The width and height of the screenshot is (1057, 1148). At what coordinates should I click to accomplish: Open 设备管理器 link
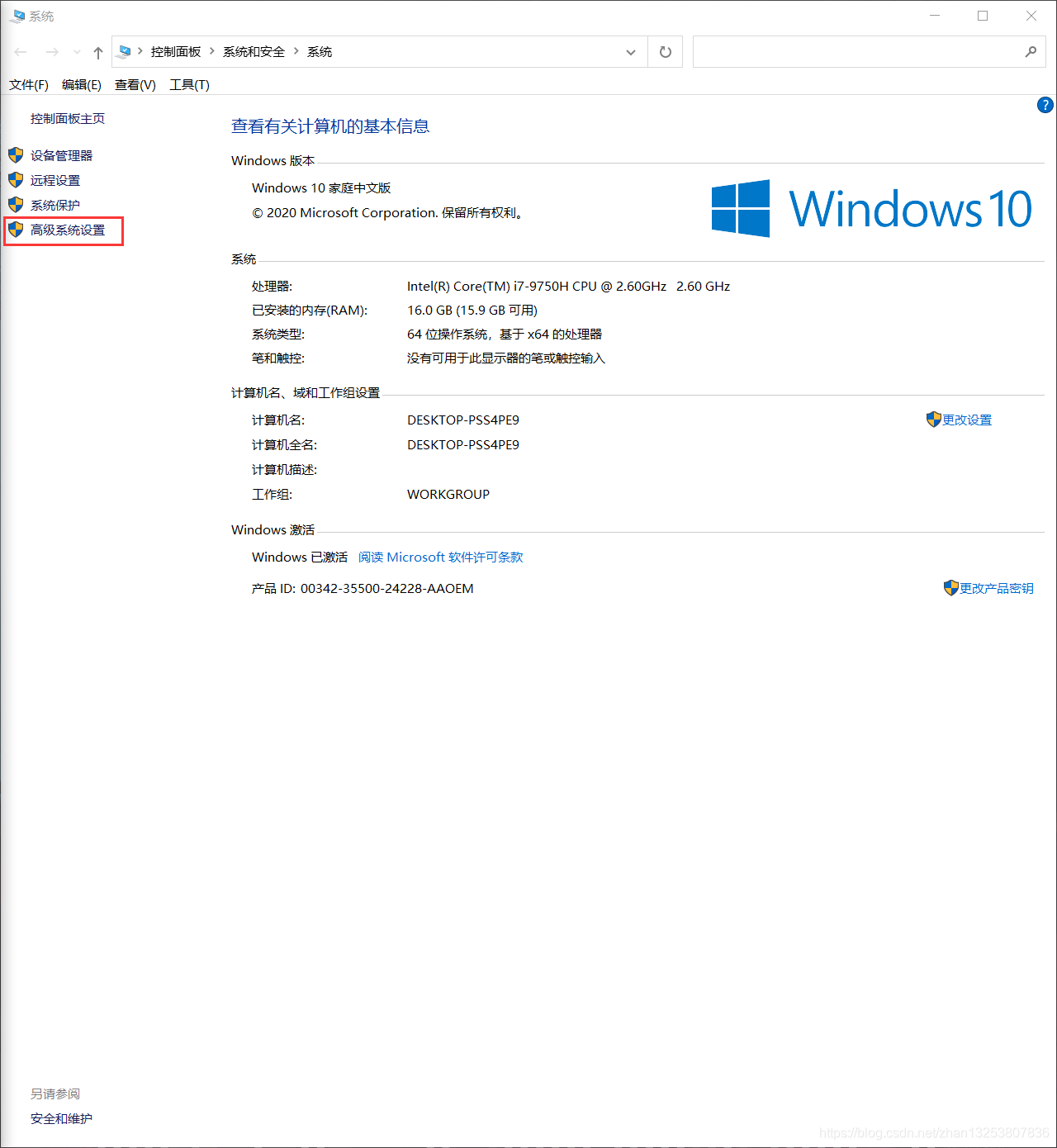coord(61,155)
